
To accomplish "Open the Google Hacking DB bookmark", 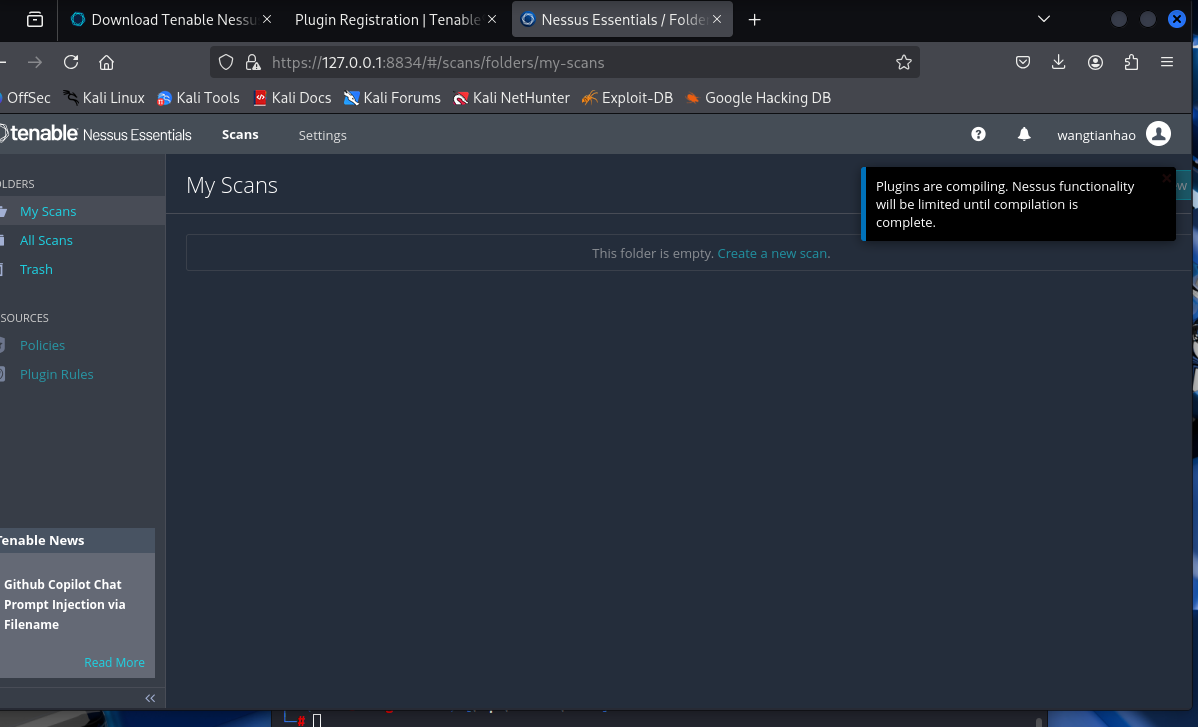I will [758, 98].
